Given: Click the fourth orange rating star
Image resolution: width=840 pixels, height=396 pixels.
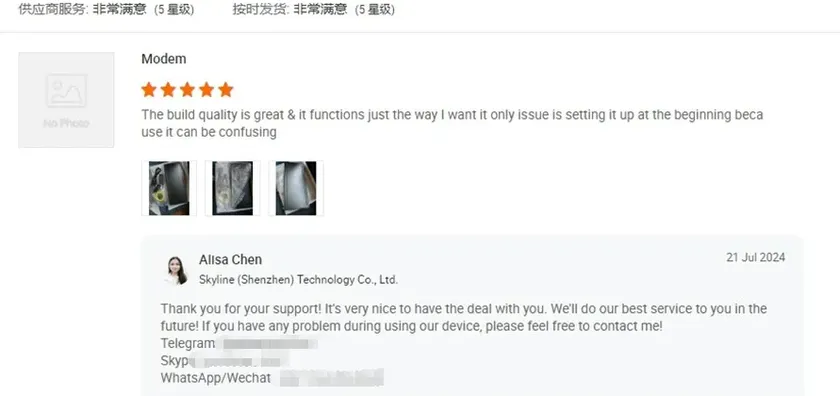Looking at the screenshot, I should pyautogui.click(x=207, y=89).
